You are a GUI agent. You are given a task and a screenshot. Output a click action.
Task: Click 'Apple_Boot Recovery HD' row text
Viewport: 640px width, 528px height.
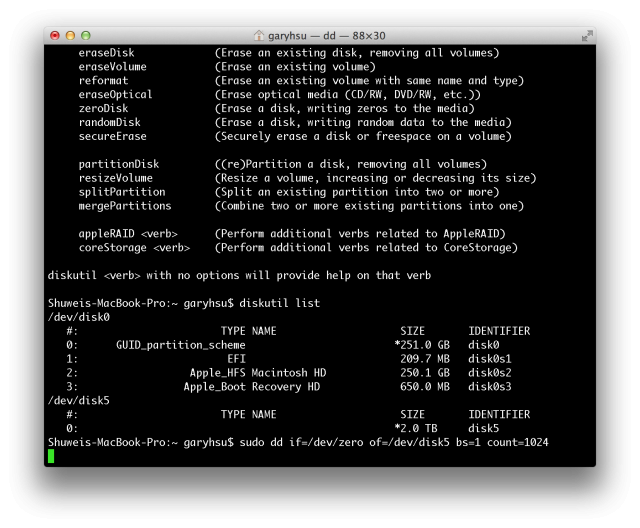tap(252, 386)
